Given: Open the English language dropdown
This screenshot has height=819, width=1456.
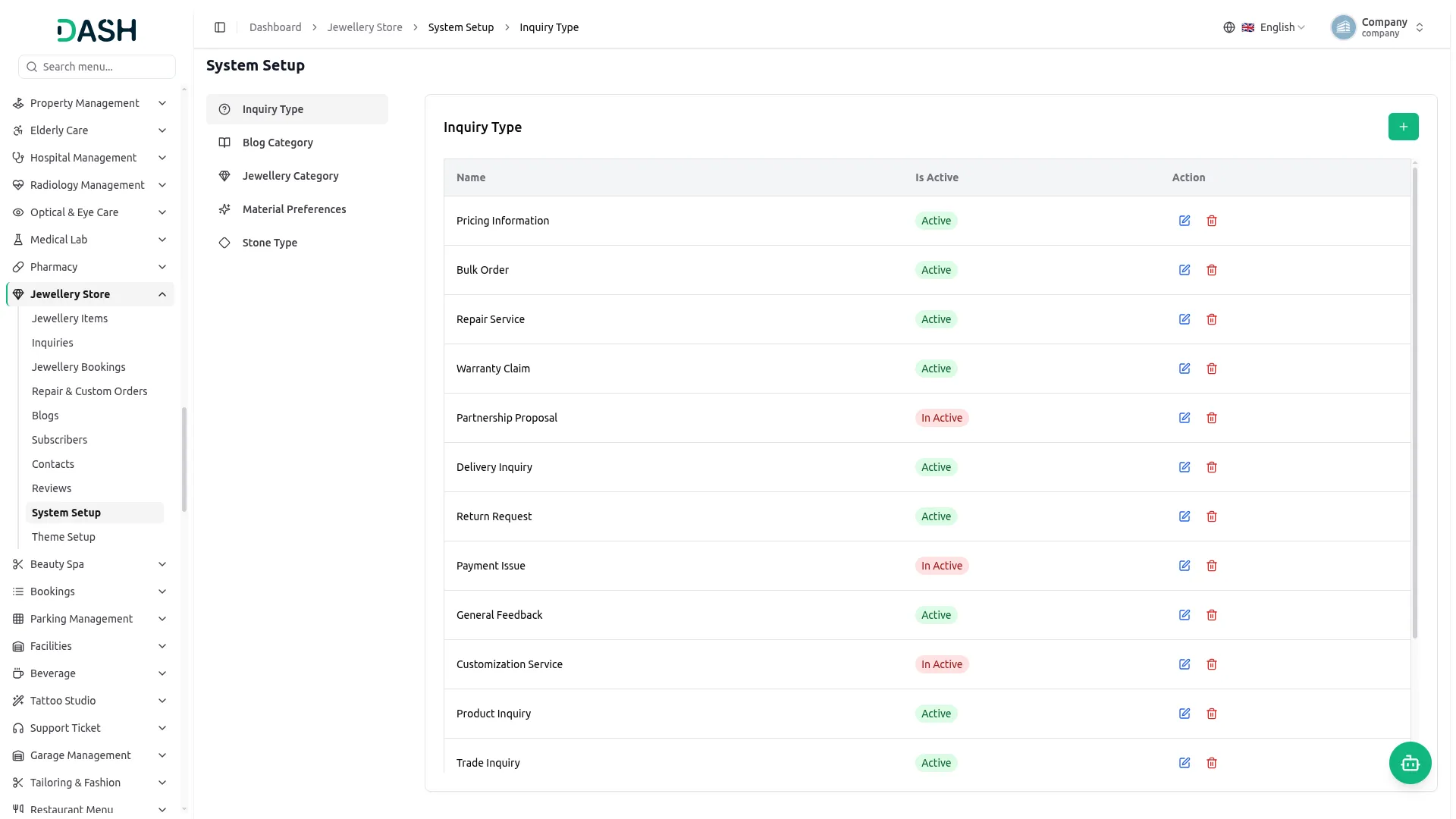Looking at the screenshot, I should tap(1273, 27).
